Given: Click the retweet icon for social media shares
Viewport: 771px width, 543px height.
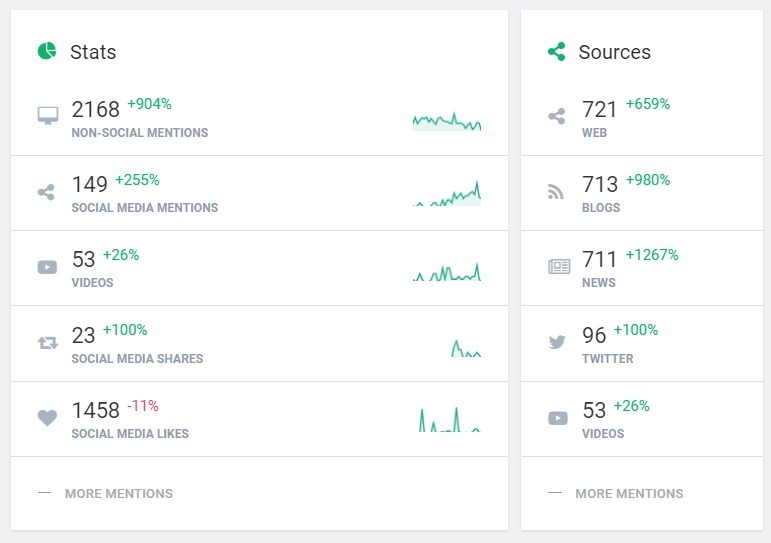Looking at the screenshot, I should (47, 343).
